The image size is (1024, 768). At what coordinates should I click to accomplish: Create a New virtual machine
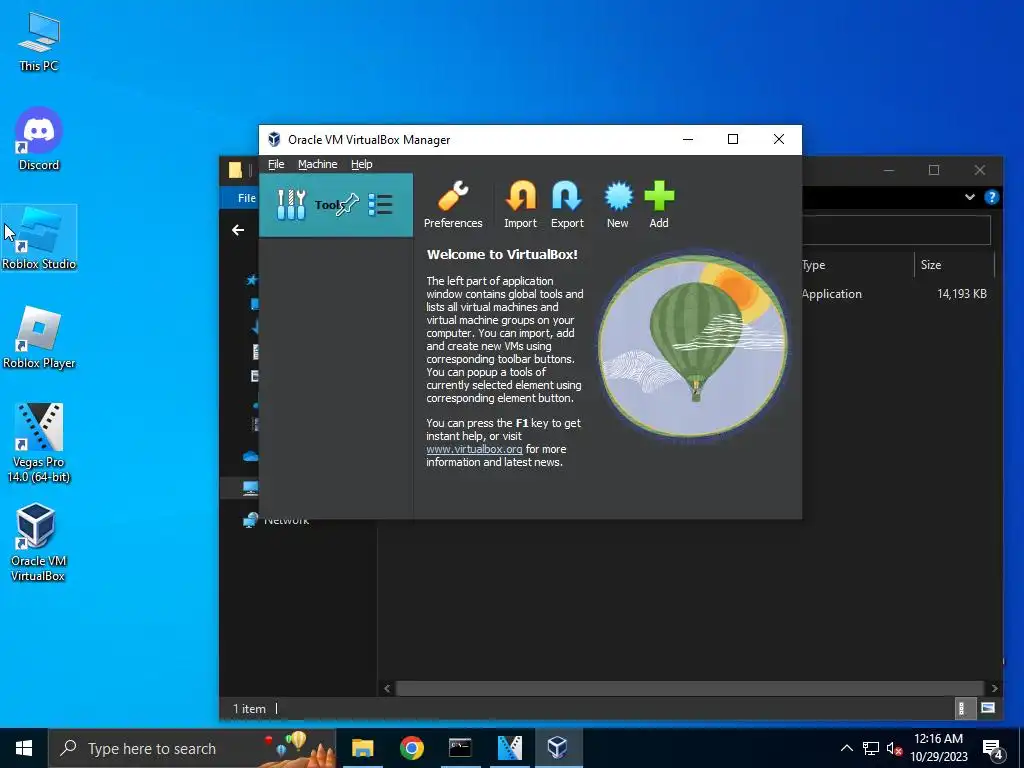618,205
